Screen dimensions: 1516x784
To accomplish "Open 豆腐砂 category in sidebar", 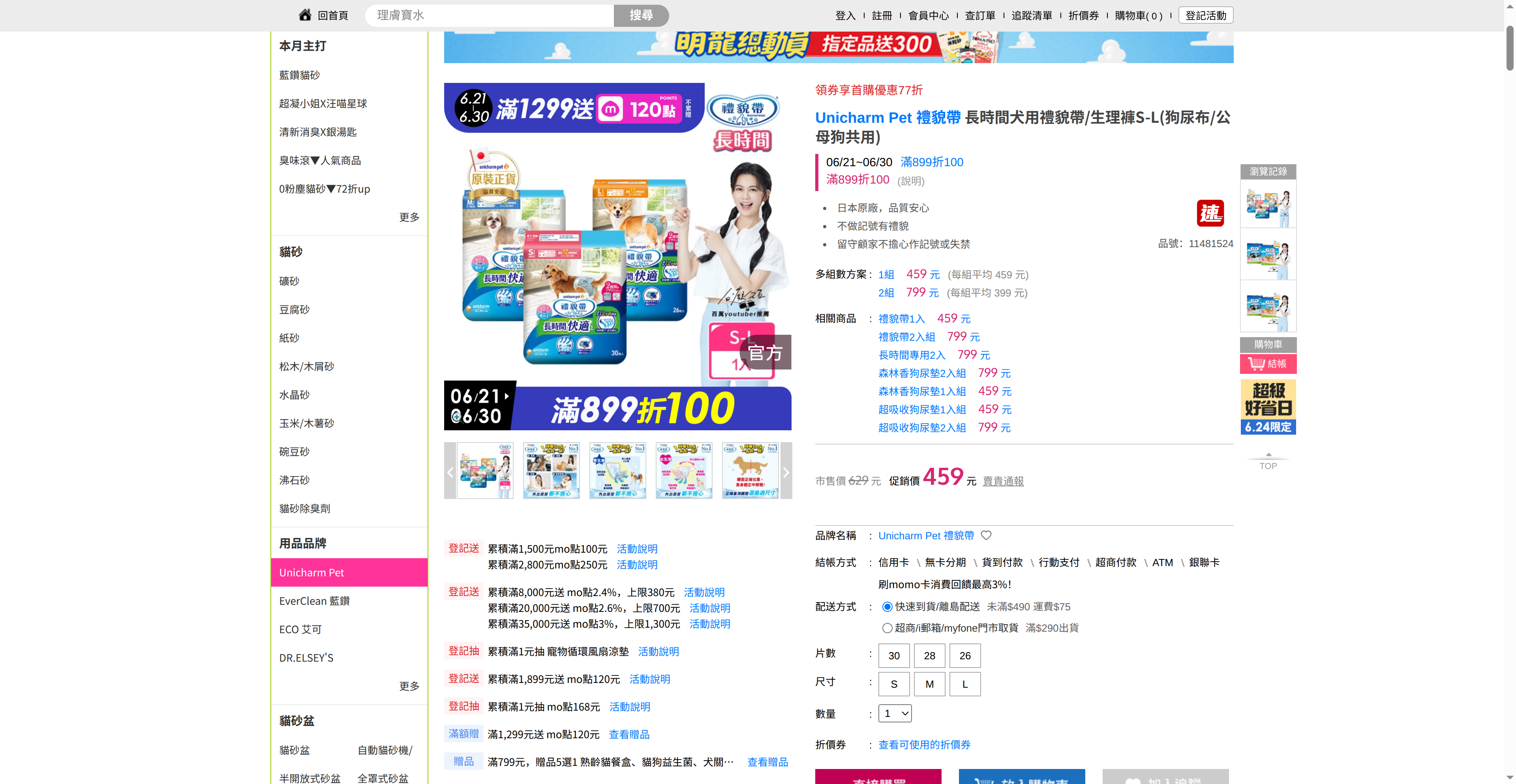I will click(x=294, y=309).
